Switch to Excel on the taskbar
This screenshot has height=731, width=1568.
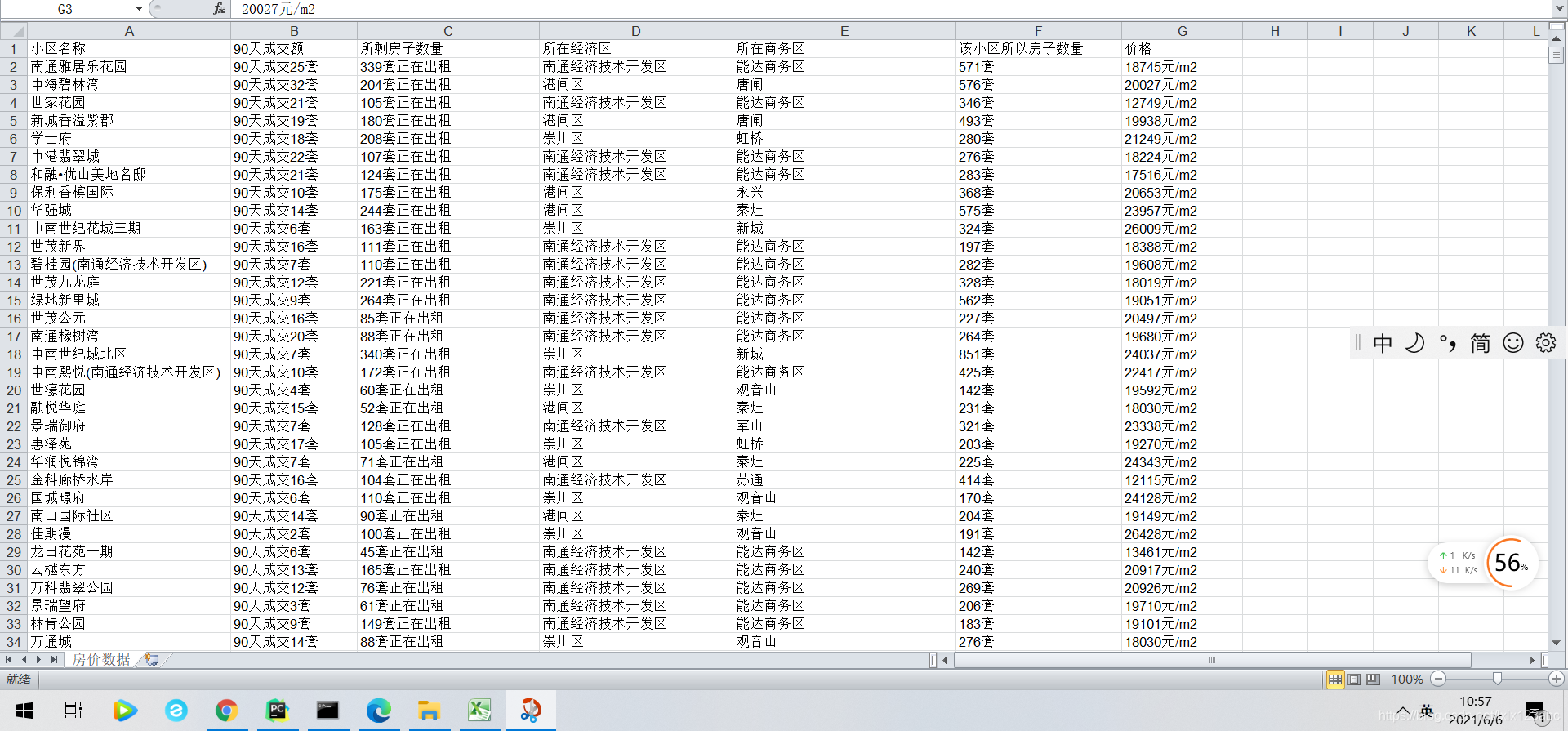479,711
